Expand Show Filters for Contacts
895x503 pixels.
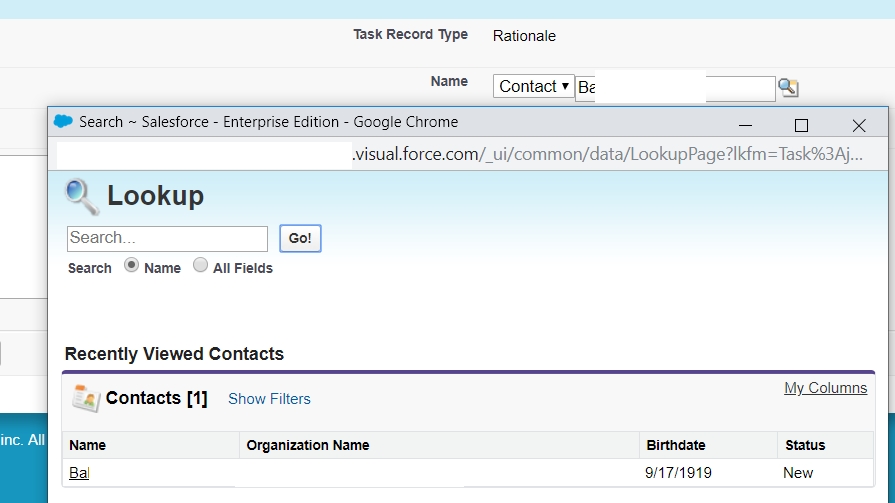[269, 399]
